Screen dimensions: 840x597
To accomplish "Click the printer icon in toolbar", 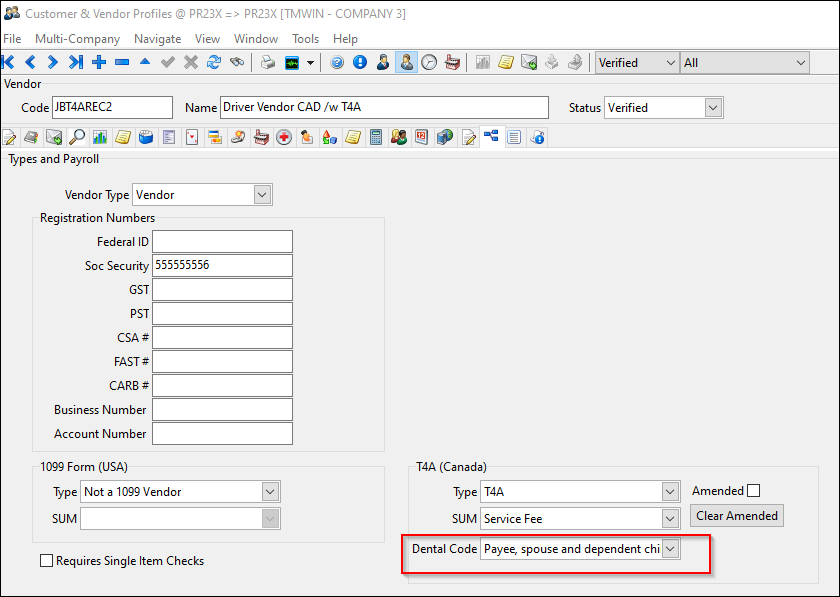I will (x=268, y=62).
